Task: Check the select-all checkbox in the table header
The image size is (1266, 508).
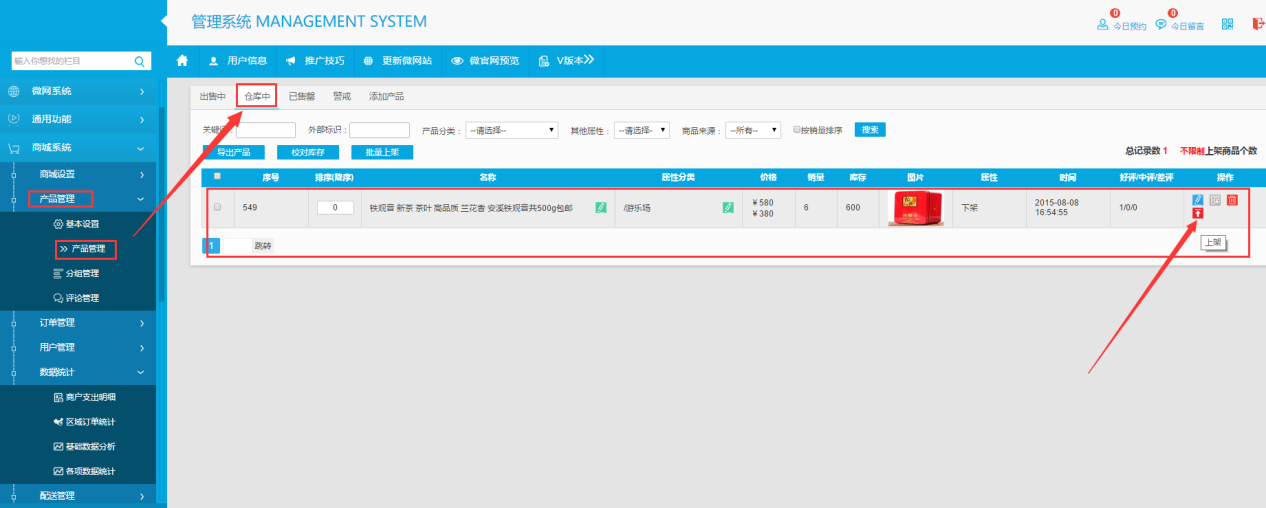Action: pyautogui.click(x=217, y=177)
